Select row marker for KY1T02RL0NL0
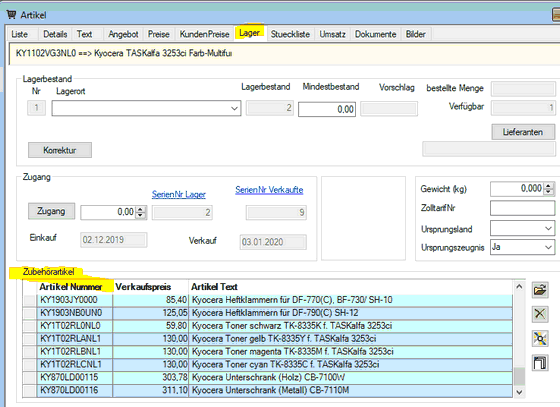Image resolution: width=560 pixels, height=407 pixels. [x=30, y=326]
